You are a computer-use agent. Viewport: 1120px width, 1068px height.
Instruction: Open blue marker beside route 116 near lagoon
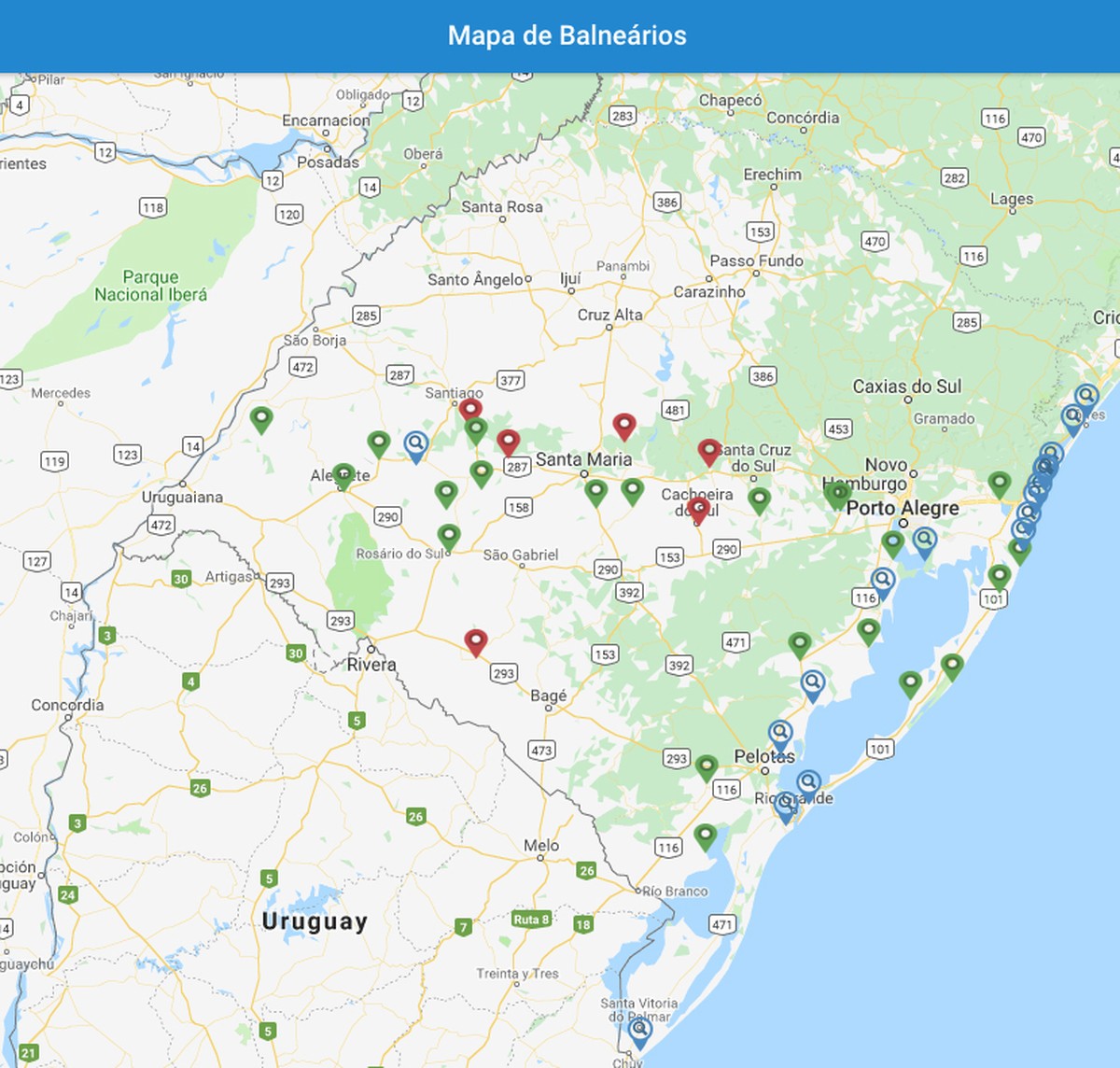point(882,582)
